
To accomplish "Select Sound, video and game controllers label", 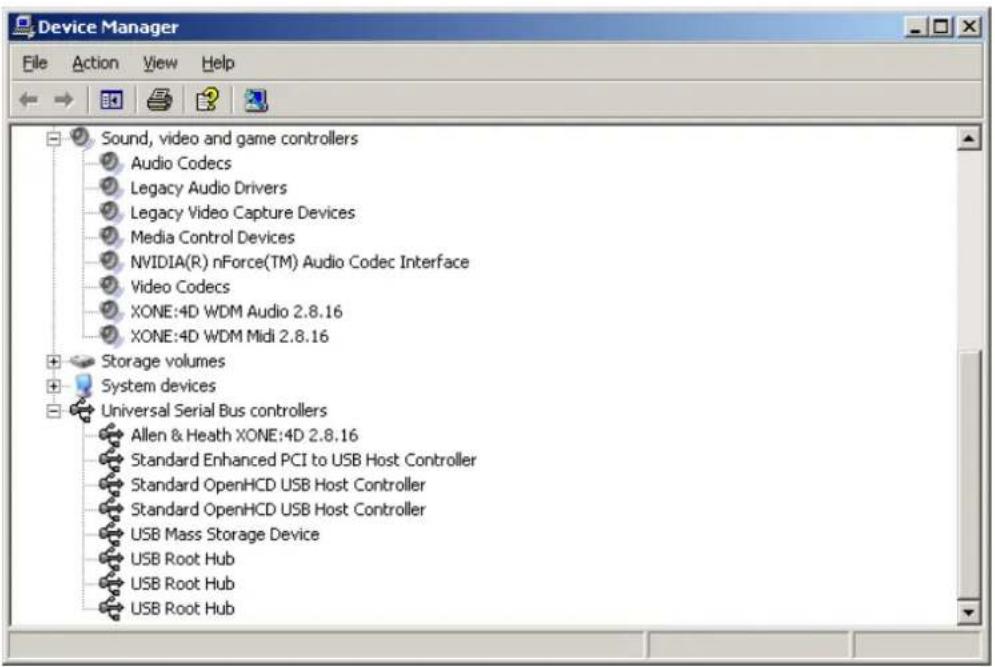I will 229,138.
